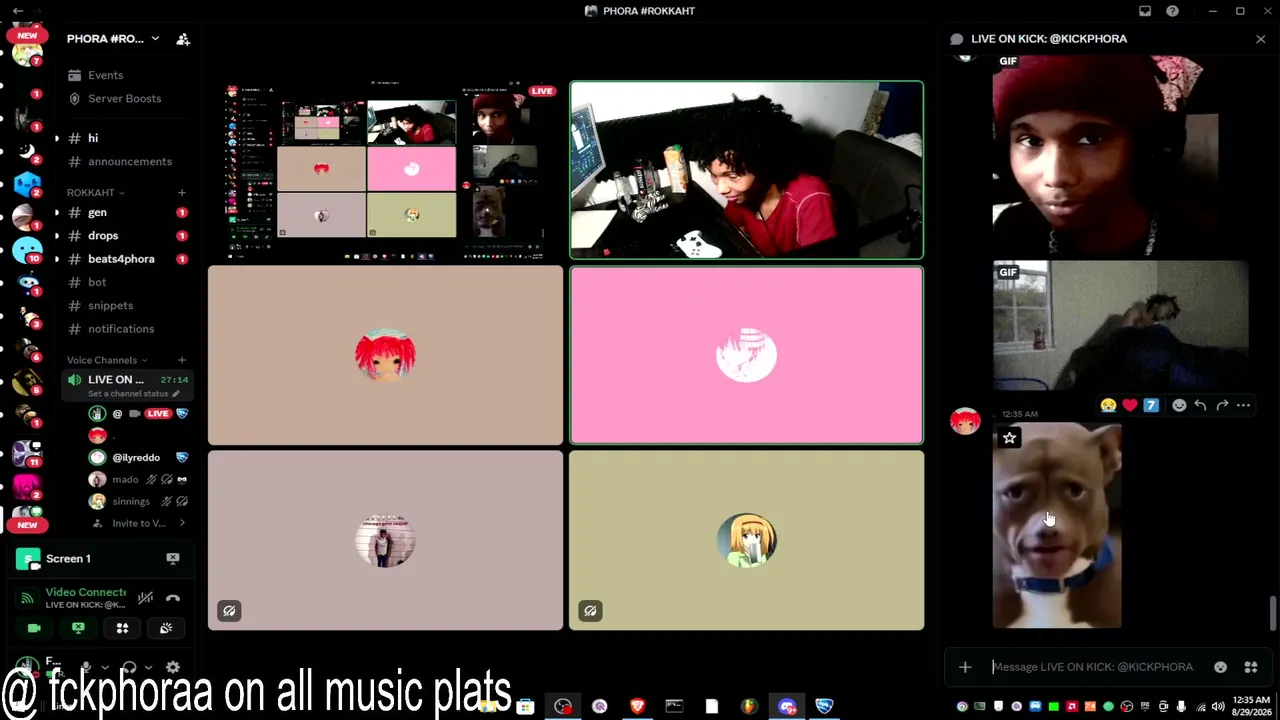Open the announcements channel
The image size is (1280, 720).
[130, 161]
